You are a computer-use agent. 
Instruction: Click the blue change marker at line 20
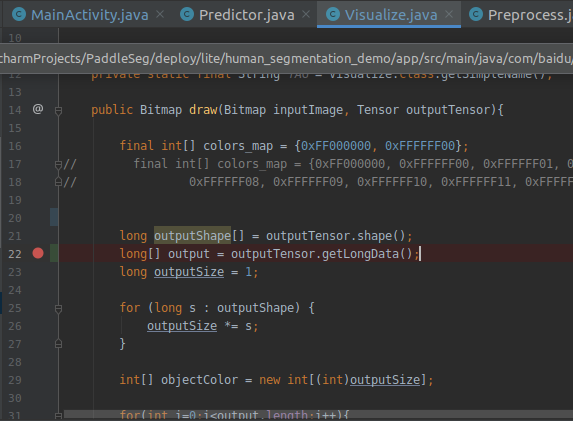pyautogui.click(x=54, y=217)
